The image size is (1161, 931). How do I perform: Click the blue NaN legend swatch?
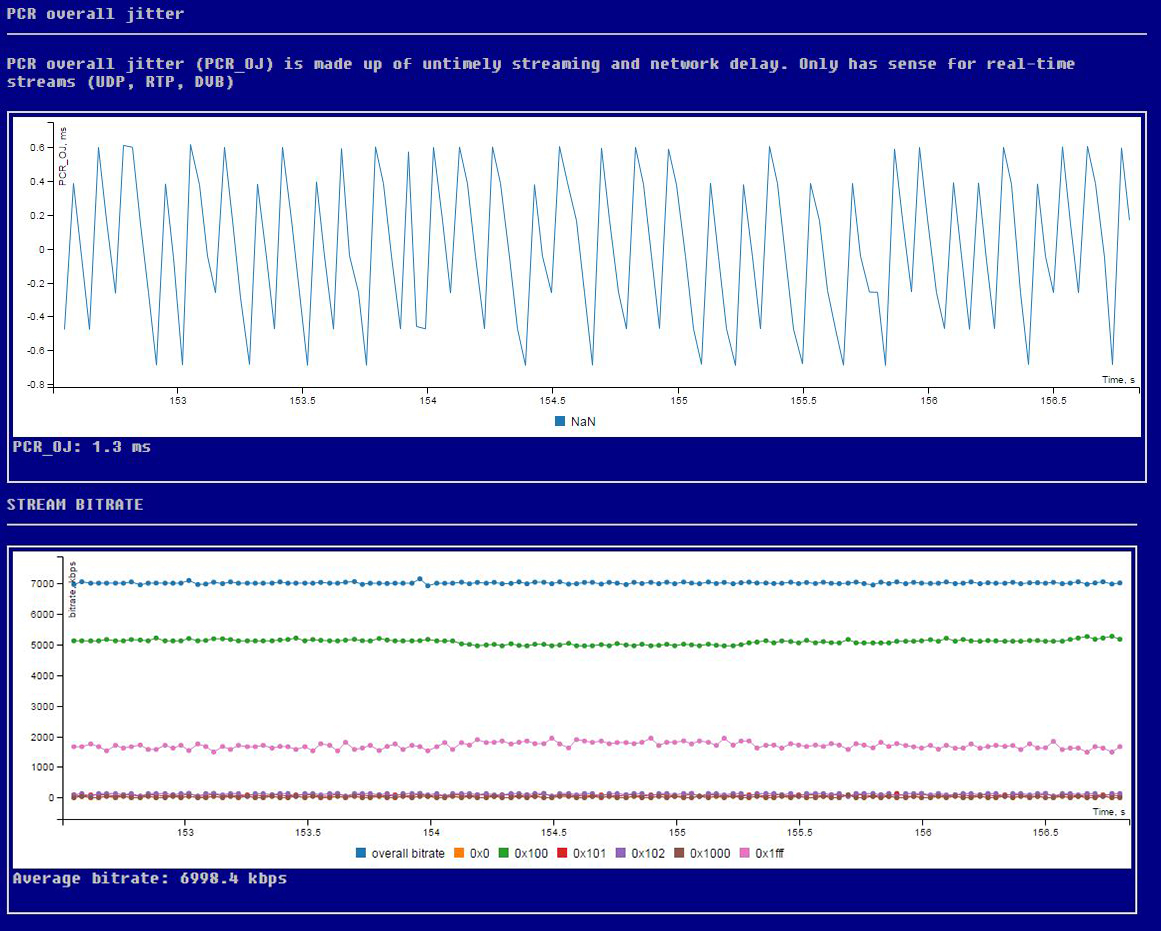560,421
